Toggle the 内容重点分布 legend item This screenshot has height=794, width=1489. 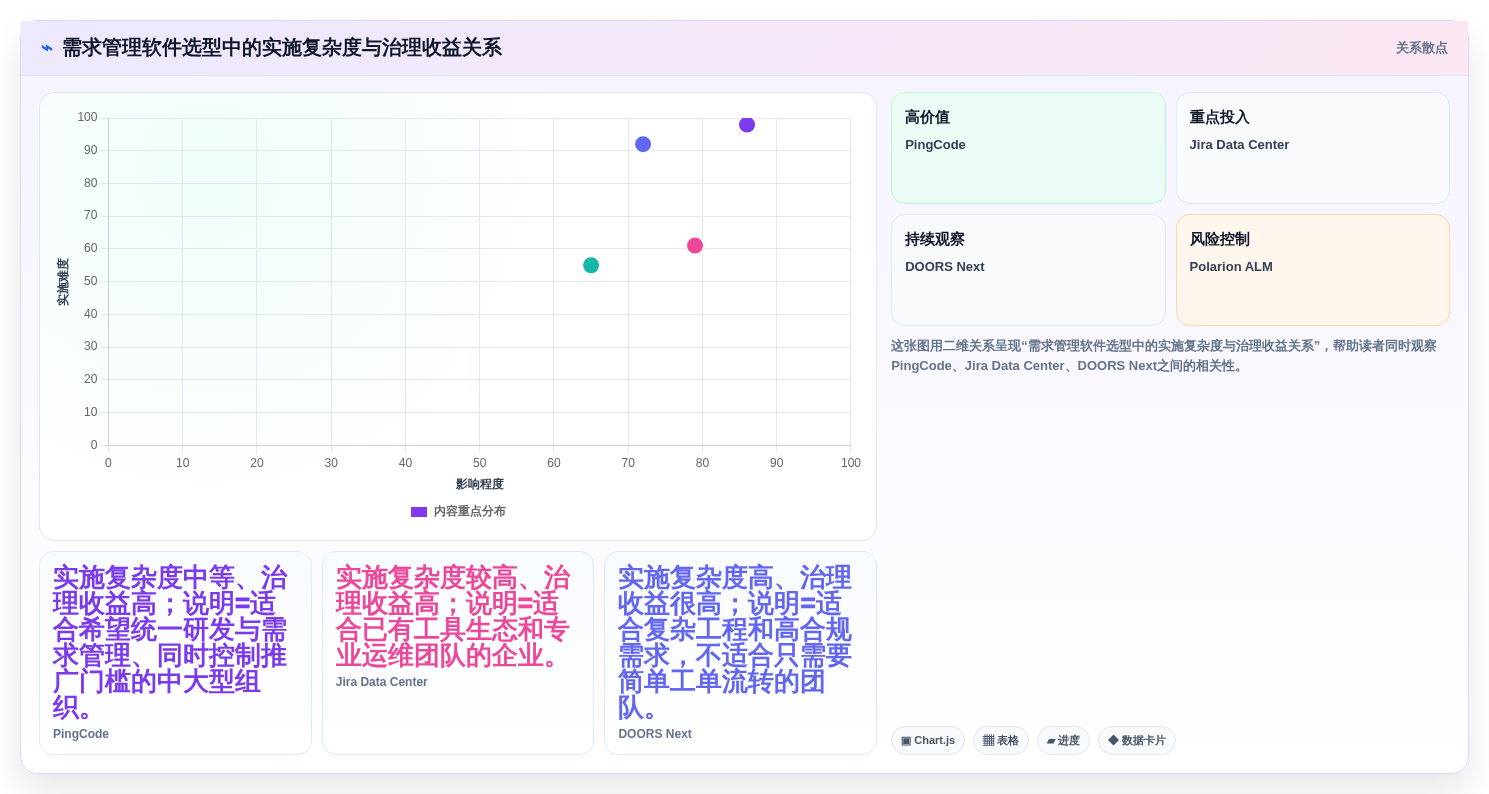[x=458, y=511]
